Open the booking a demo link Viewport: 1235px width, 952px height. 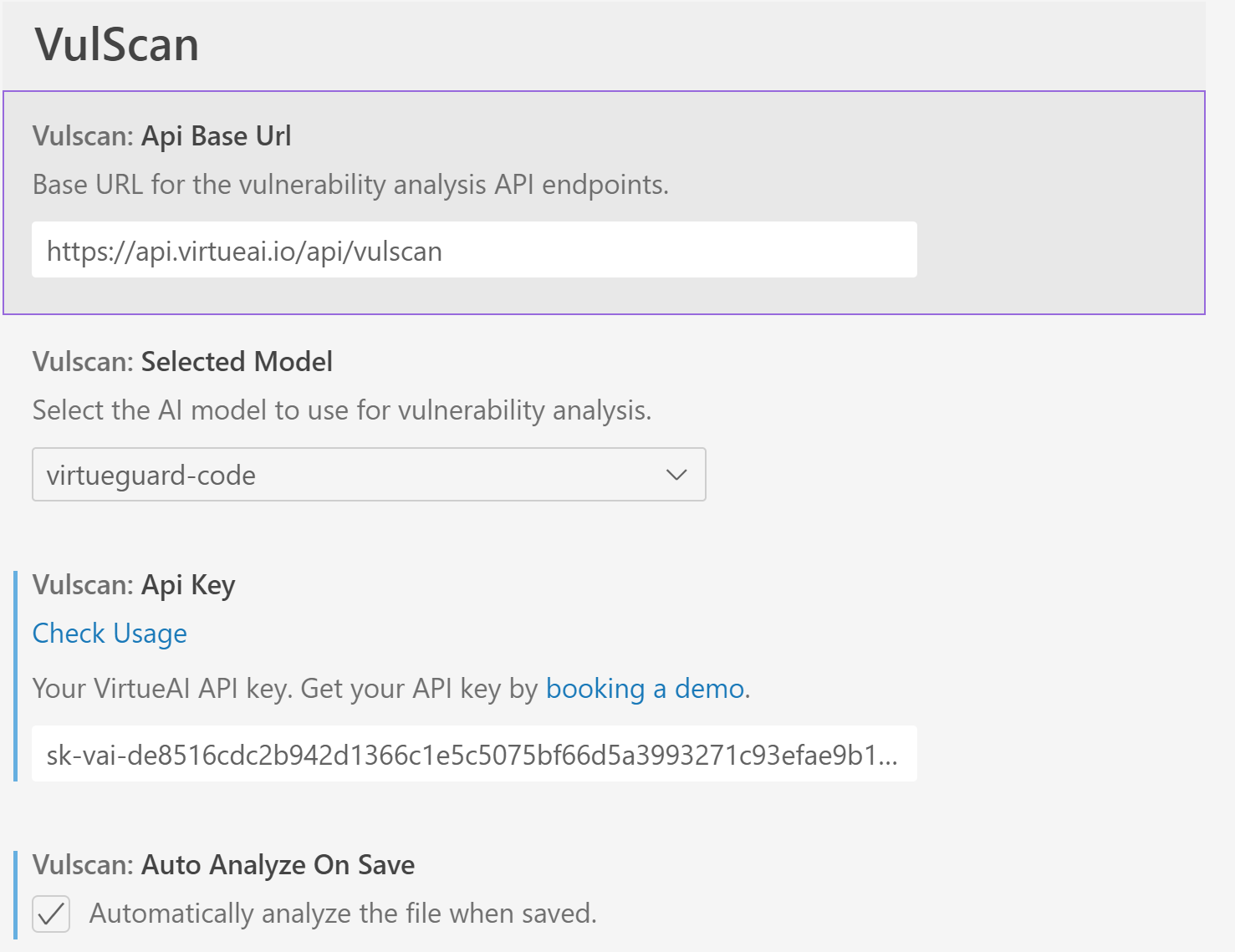click(x=645, y=689)
